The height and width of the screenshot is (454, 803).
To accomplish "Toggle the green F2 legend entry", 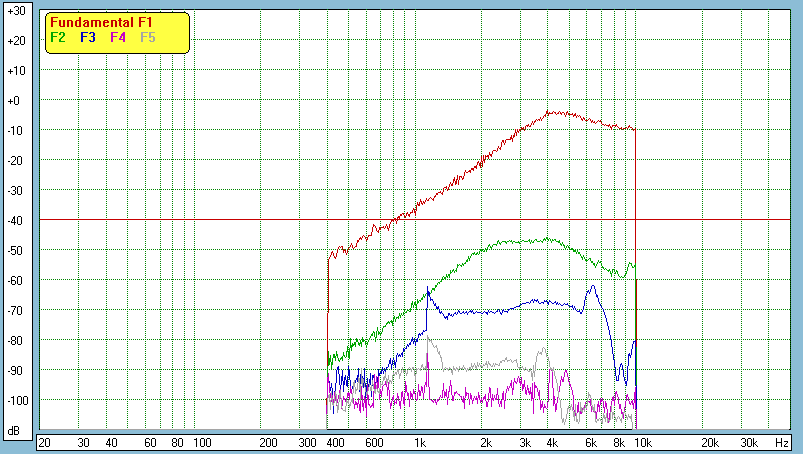I will pos(58,37).
